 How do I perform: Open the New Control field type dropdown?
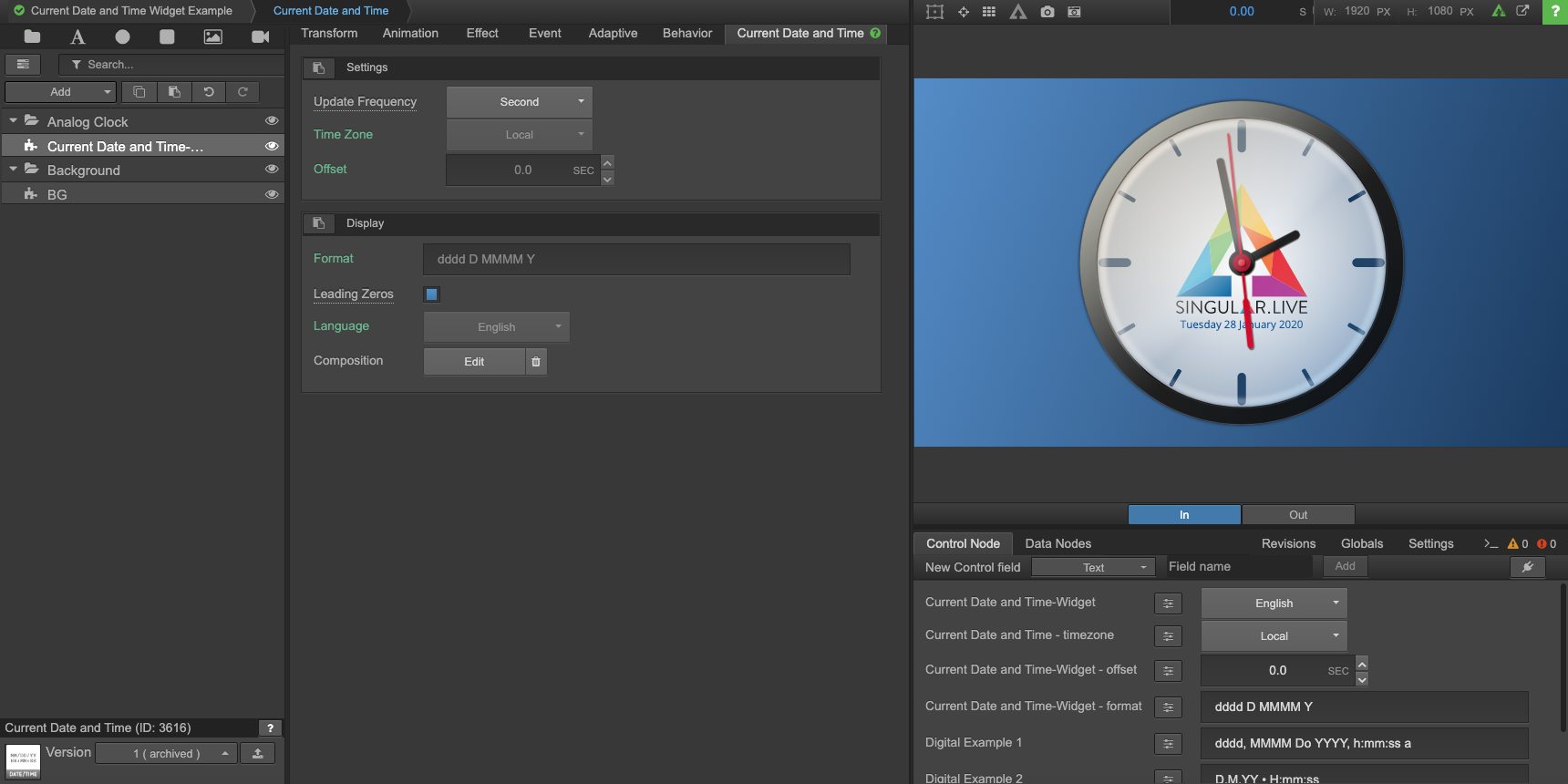point(1093,567)
